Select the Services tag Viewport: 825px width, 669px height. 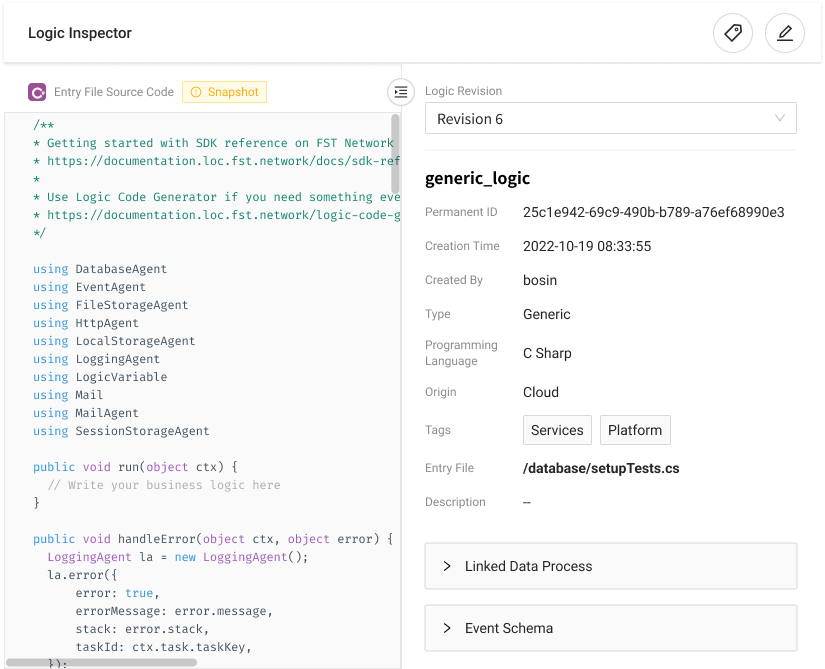pyautogui.click(x=557, y=430)
